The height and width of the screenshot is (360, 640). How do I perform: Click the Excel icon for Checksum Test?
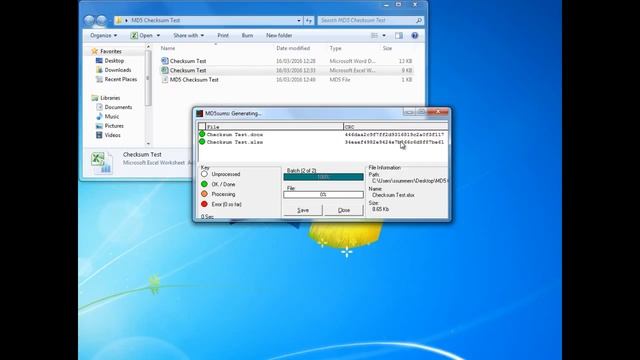click(165, 70)
